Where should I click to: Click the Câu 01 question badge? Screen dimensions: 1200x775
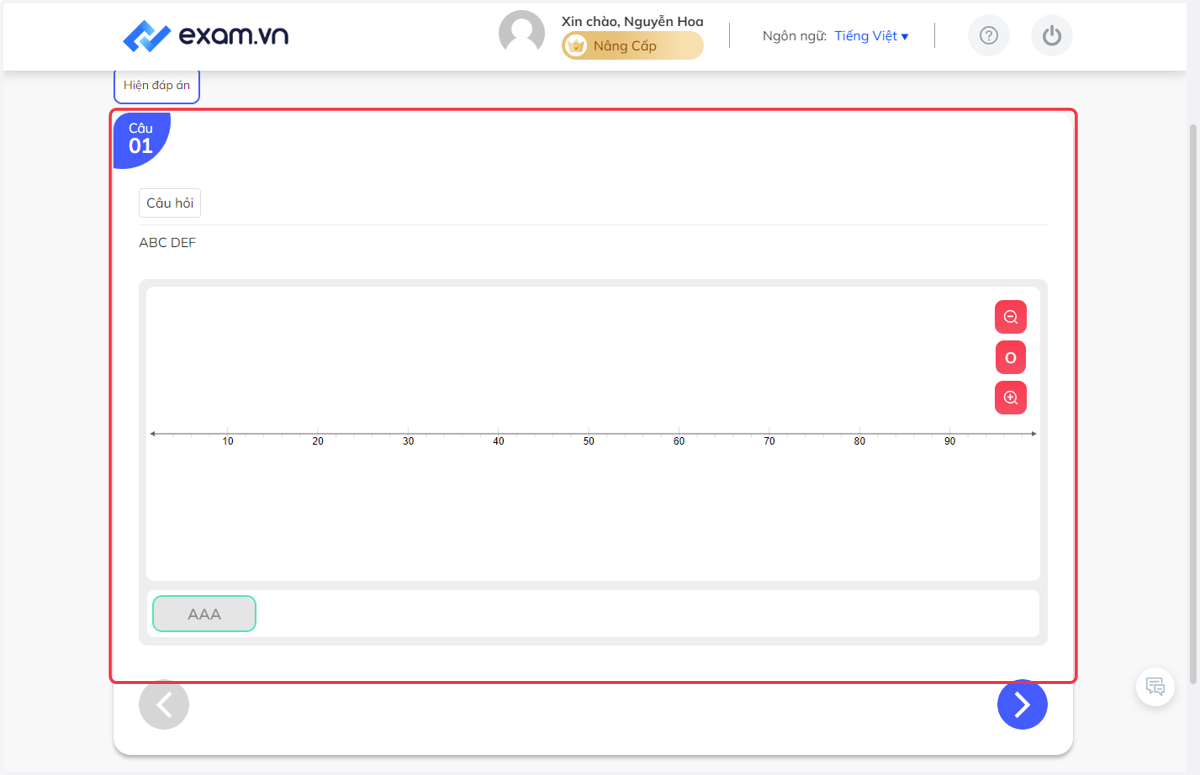(141, 139)
